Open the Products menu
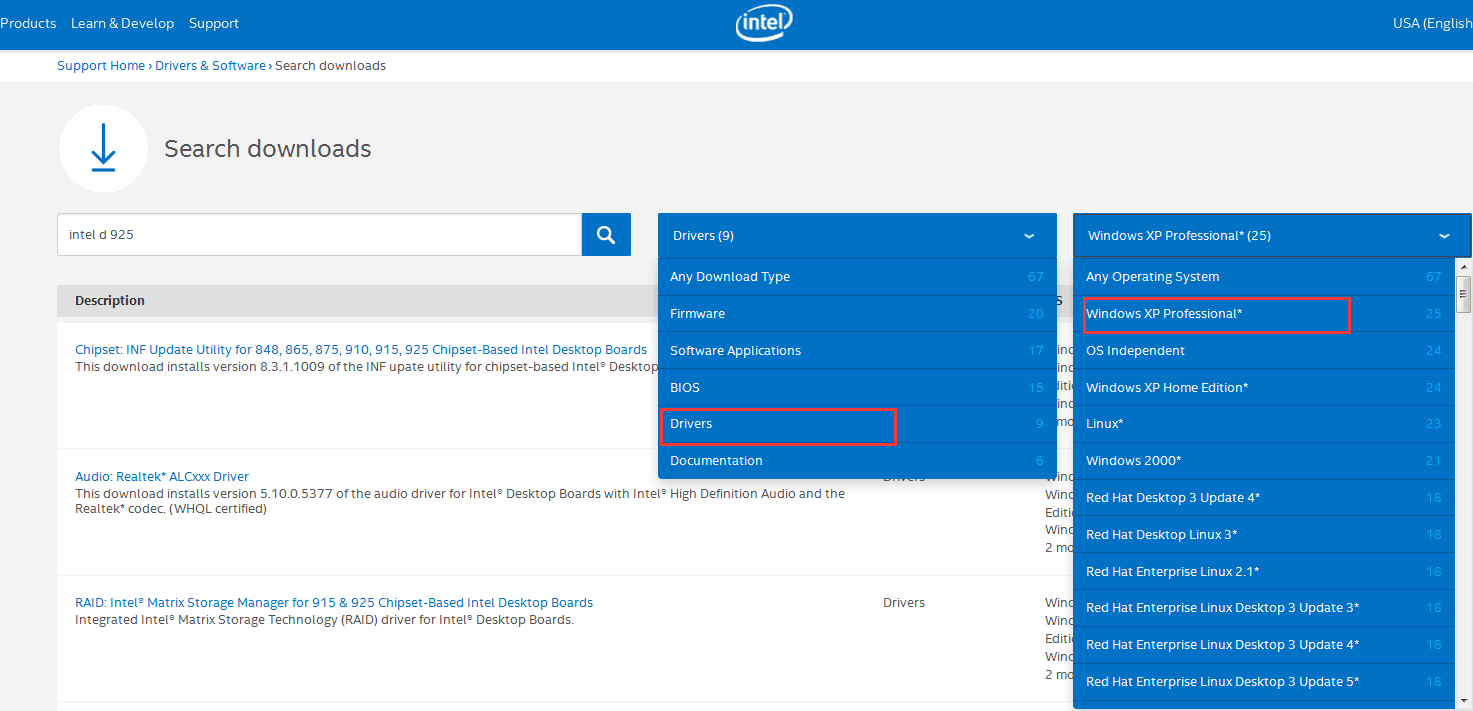This screenshot has height=711, width=1473. (28, 23)
